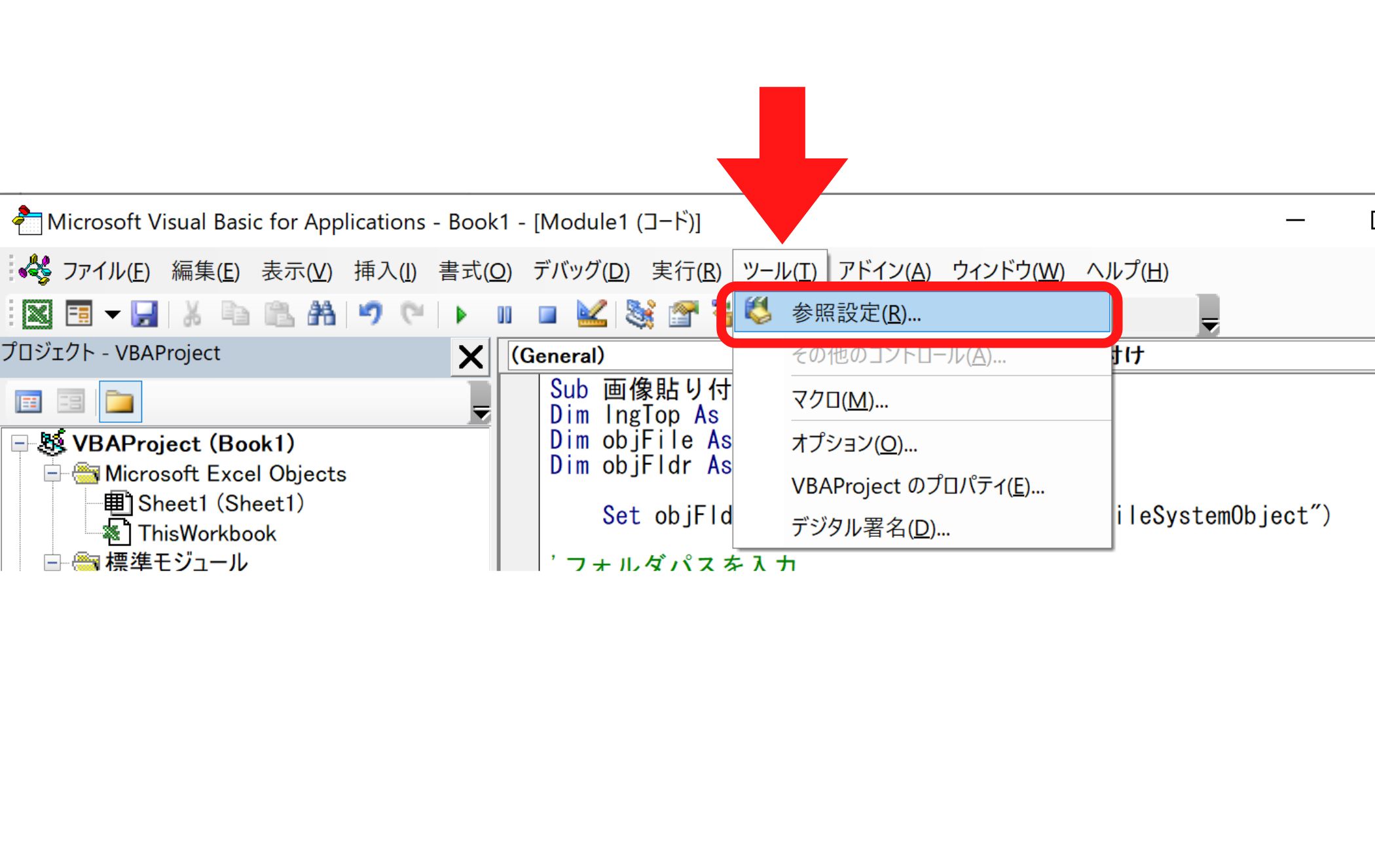The image size is (1375, 868).
Task: Collapse the 標準モジュール folder
Action: [52, 562]
